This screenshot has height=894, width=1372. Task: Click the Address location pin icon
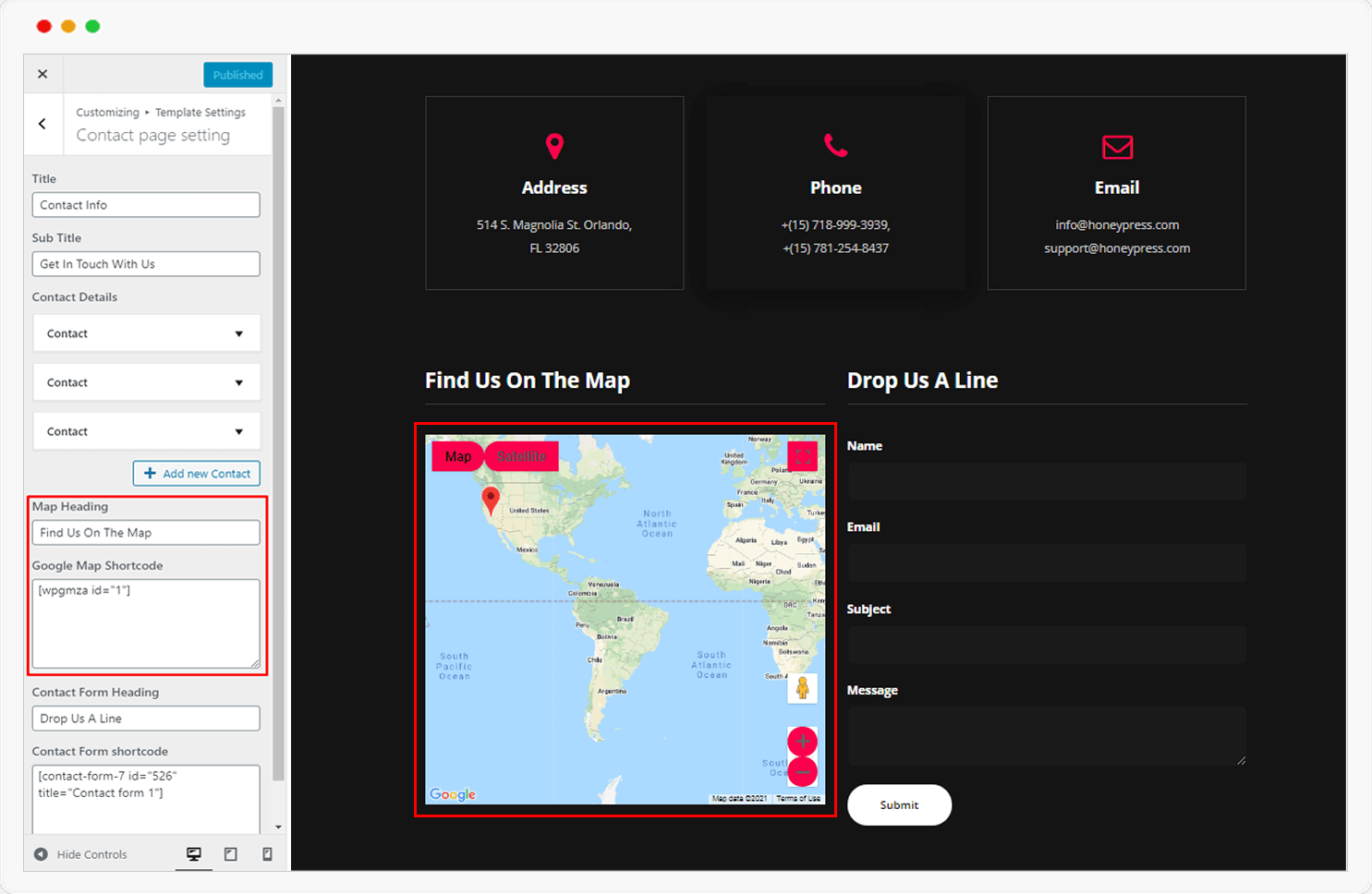tap(554, 146)
